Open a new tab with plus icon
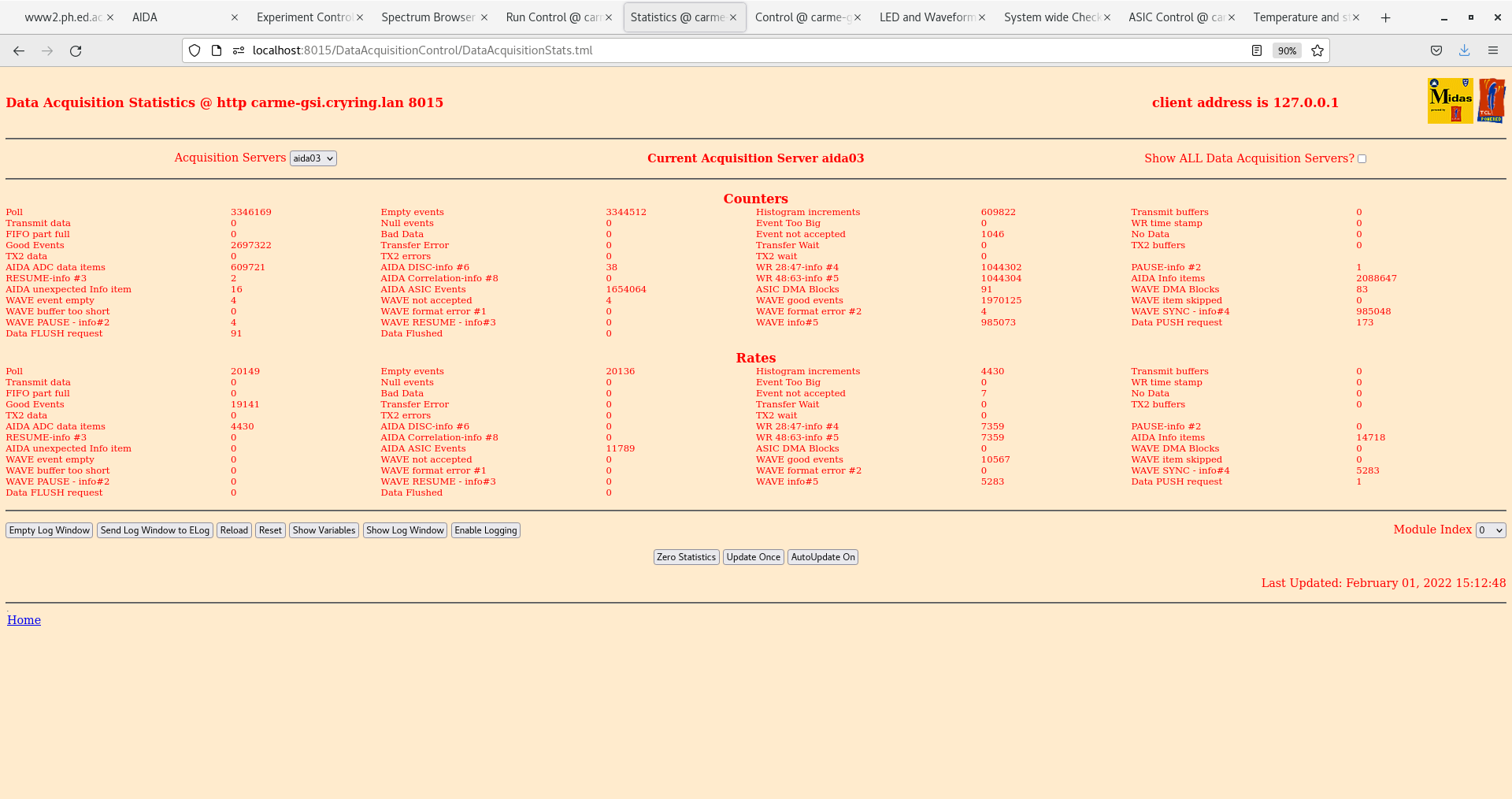 pos(1386,17)
